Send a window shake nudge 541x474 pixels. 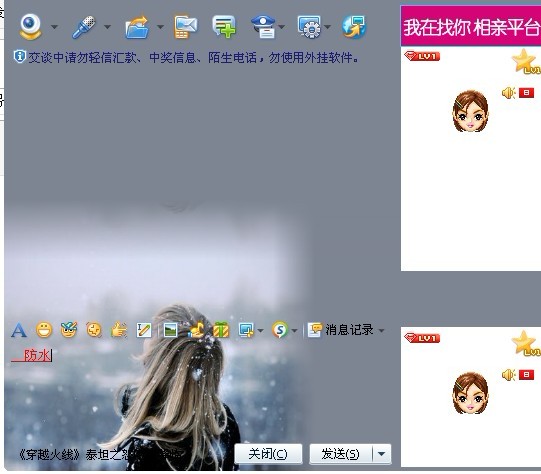tap(94, 330)
